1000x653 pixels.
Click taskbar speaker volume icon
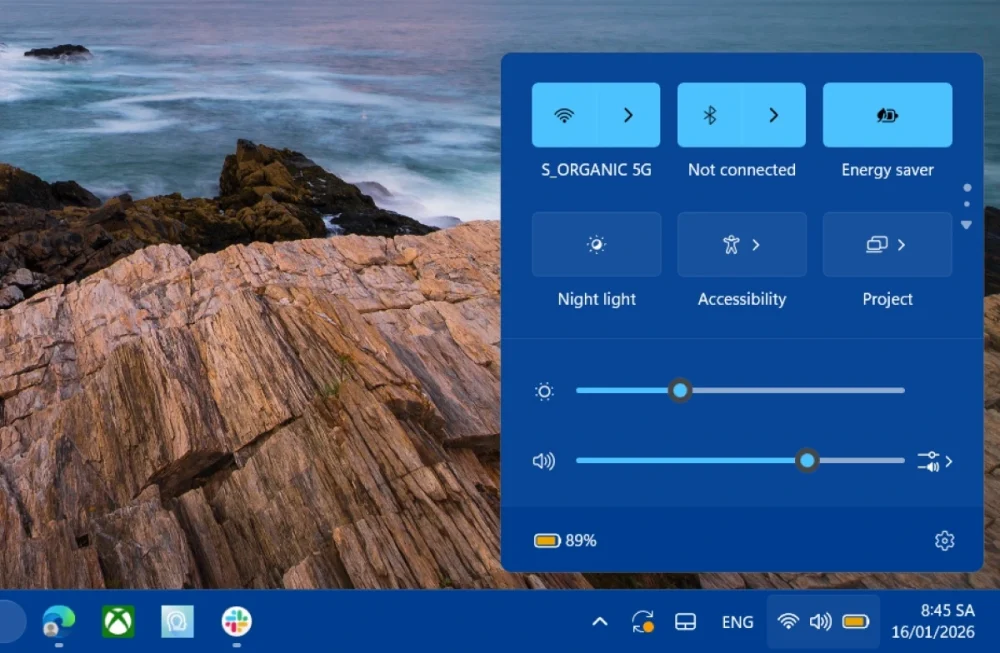820,622
